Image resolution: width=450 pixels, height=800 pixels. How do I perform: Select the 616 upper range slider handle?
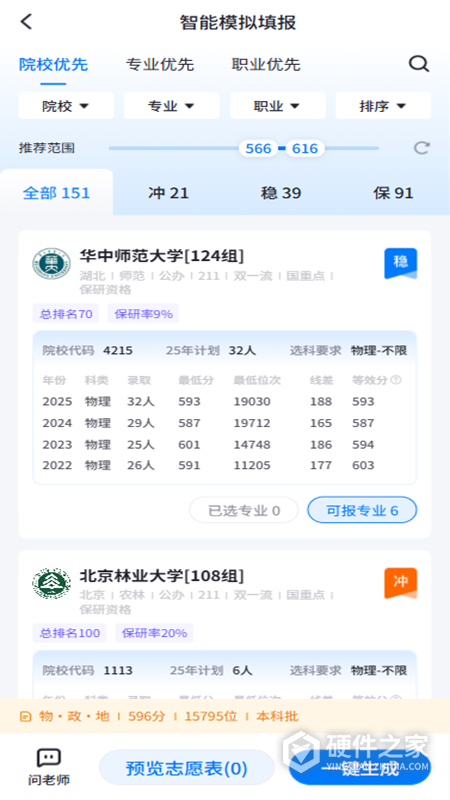(x=305, y=148)
